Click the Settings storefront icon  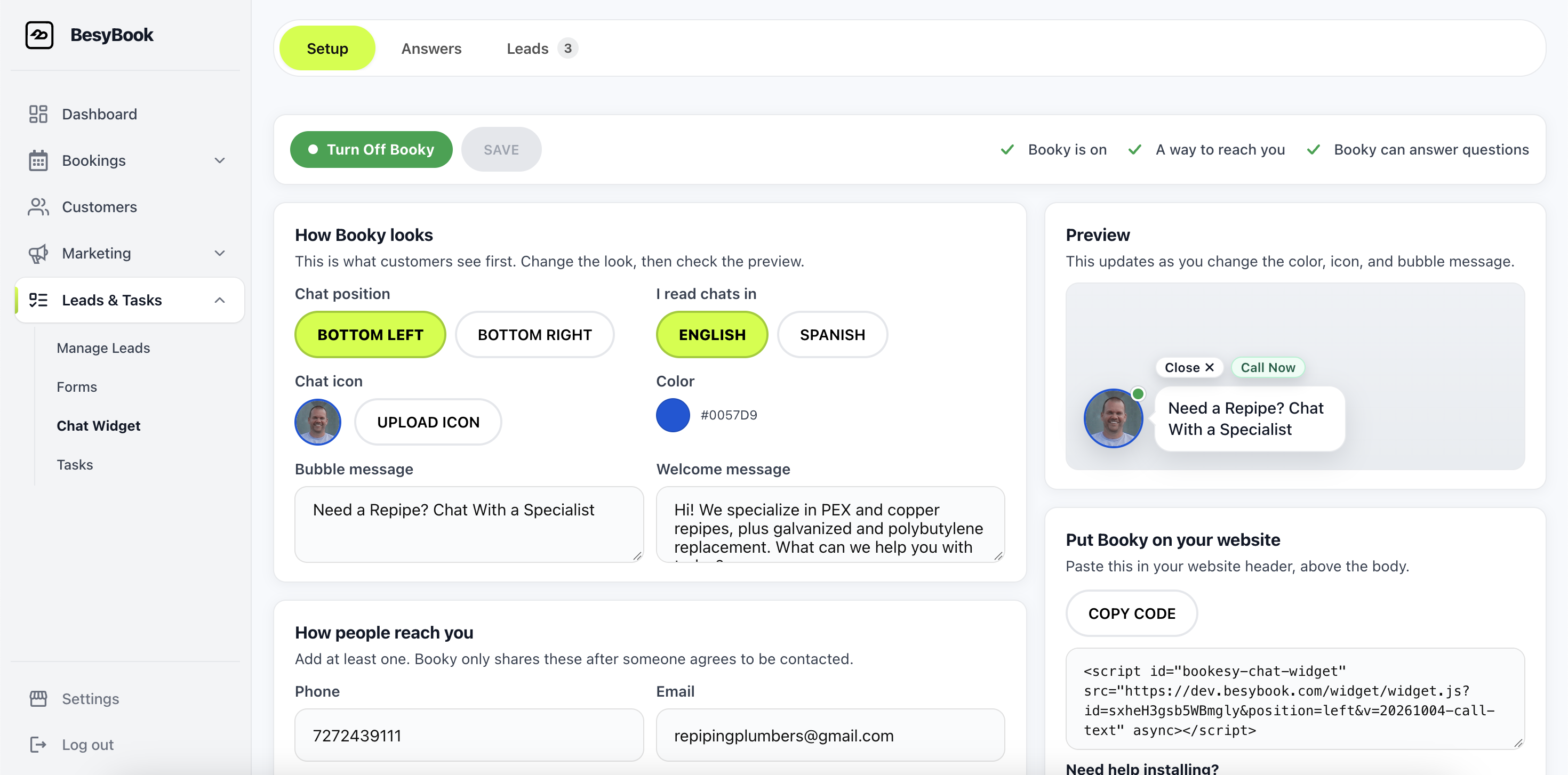pos(38,698)
